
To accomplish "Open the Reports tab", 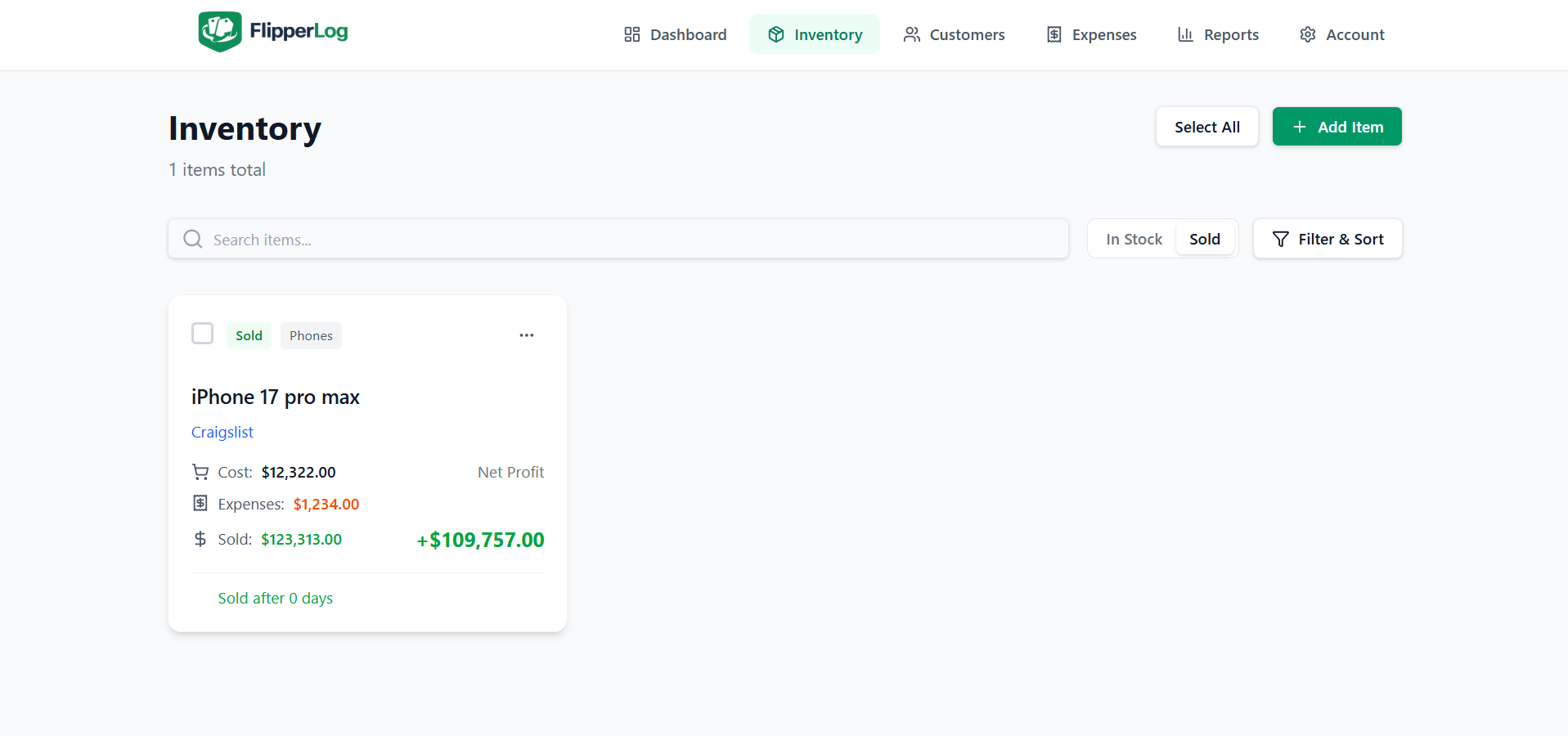I will 1218,34.
